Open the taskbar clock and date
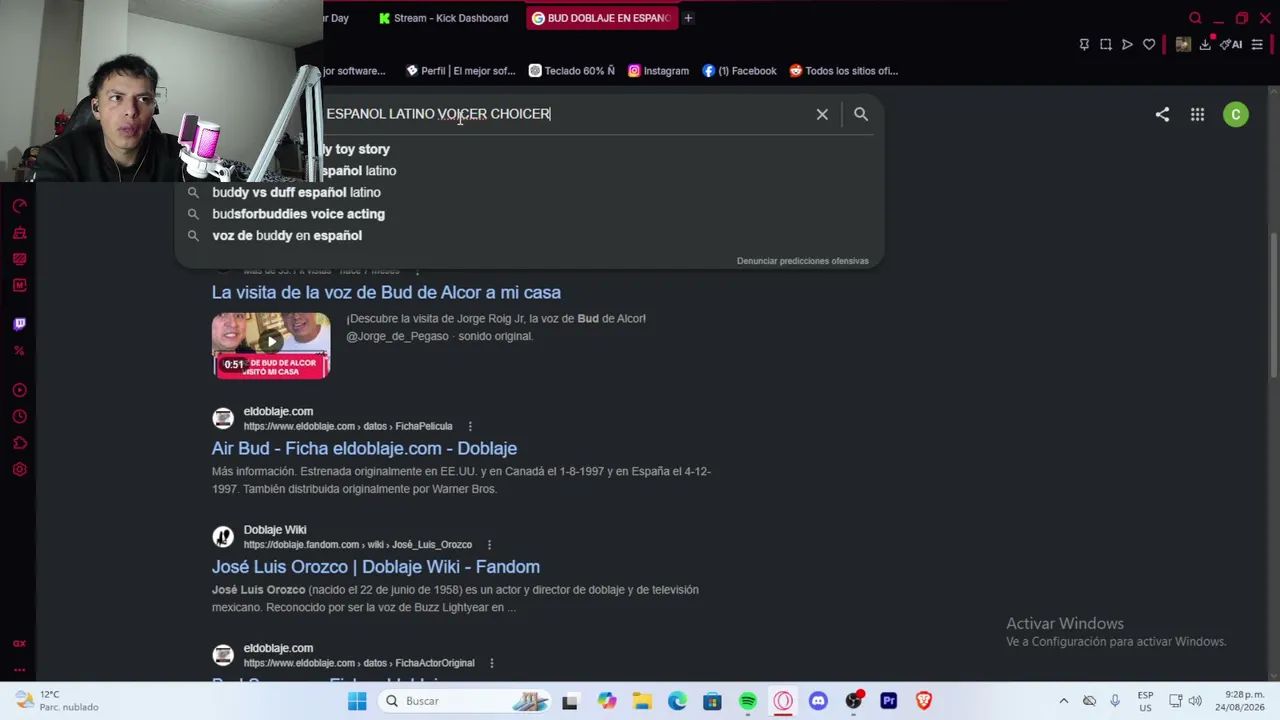1280x720 pixels. click(x=1238, y=701)
